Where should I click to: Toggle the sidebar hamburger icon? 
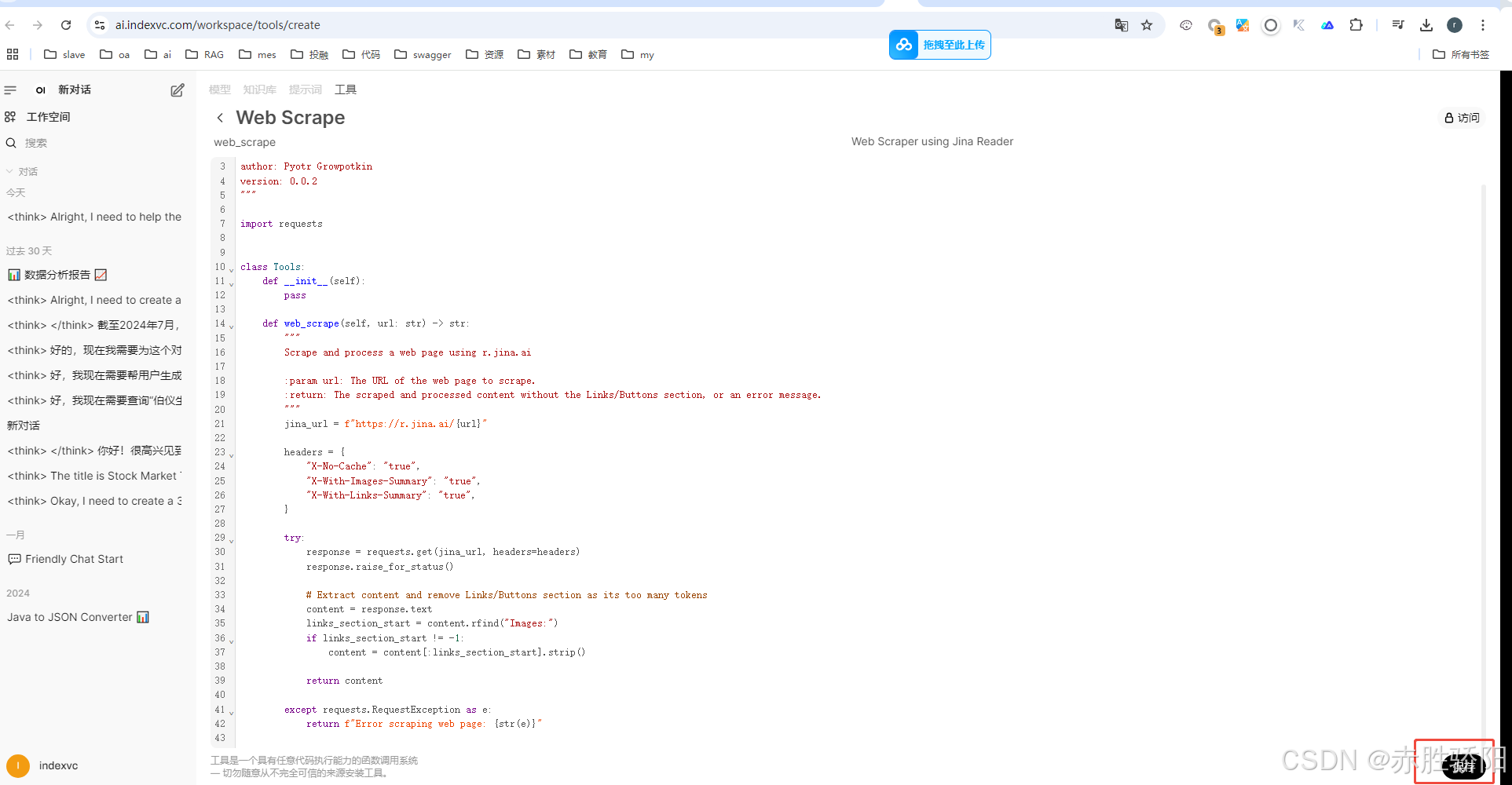tap(10, 89)
